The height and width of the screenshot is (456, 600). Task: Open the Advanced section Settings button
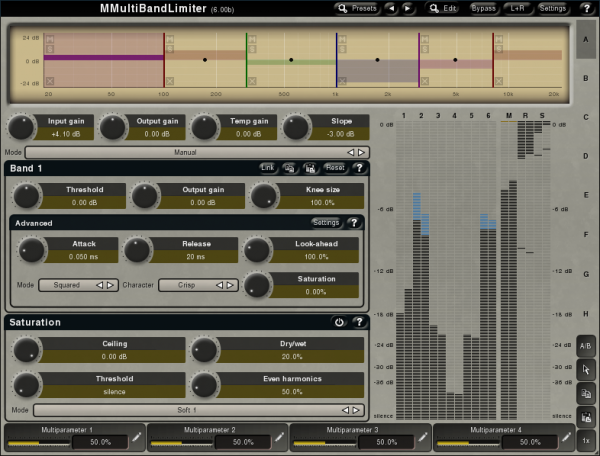(326, 222)
